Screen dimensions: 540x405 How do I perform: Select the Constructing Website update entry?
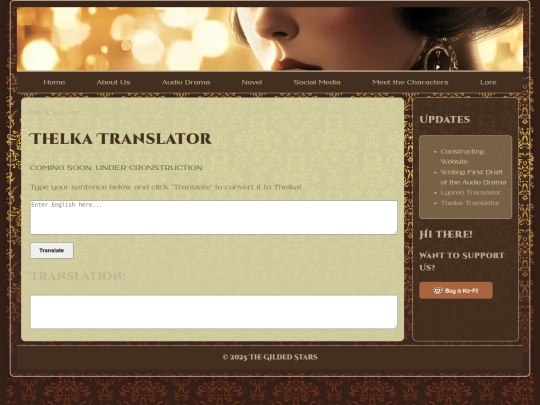(x=462, y=156)
